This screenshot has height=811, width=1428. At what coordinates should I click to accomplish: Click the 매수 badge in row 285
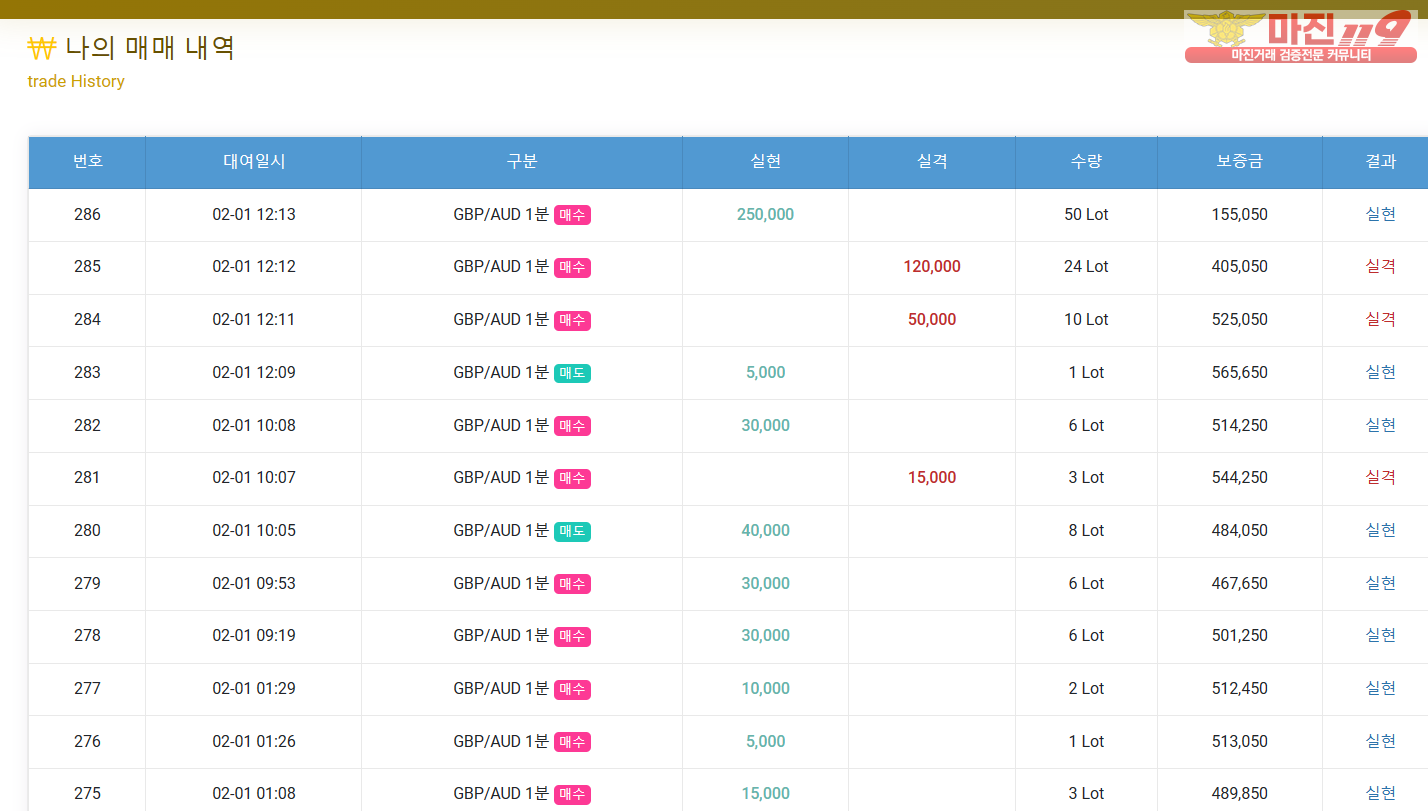[572, 267]
